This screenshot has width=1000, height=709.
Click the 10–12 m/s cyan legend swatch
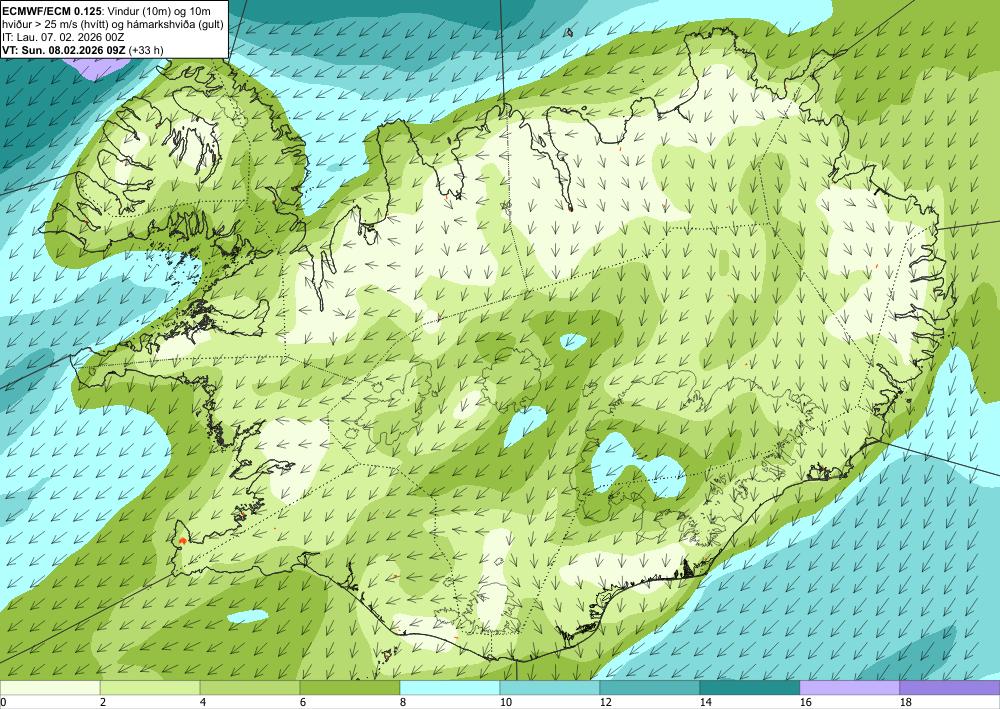coord(550,688)
